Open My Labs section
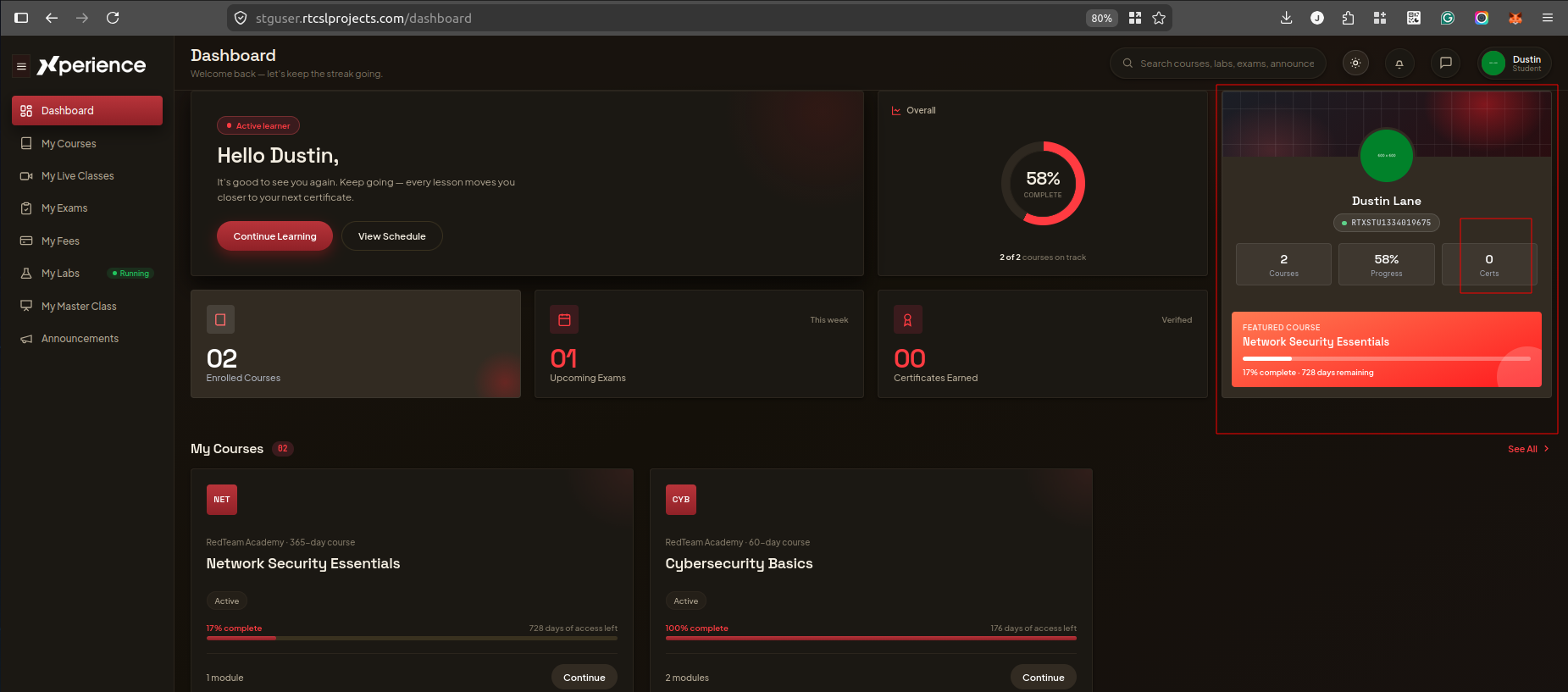This screenshot has height=692, width=1568. 87,274
